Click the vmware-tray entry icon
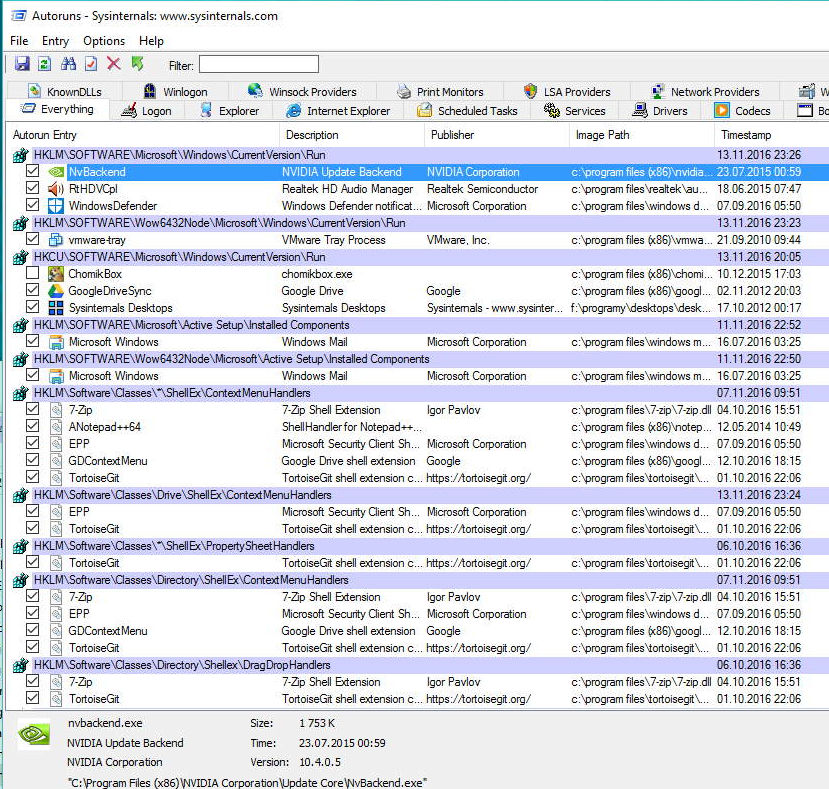This screenshot has height=789, width=829. 56,240
